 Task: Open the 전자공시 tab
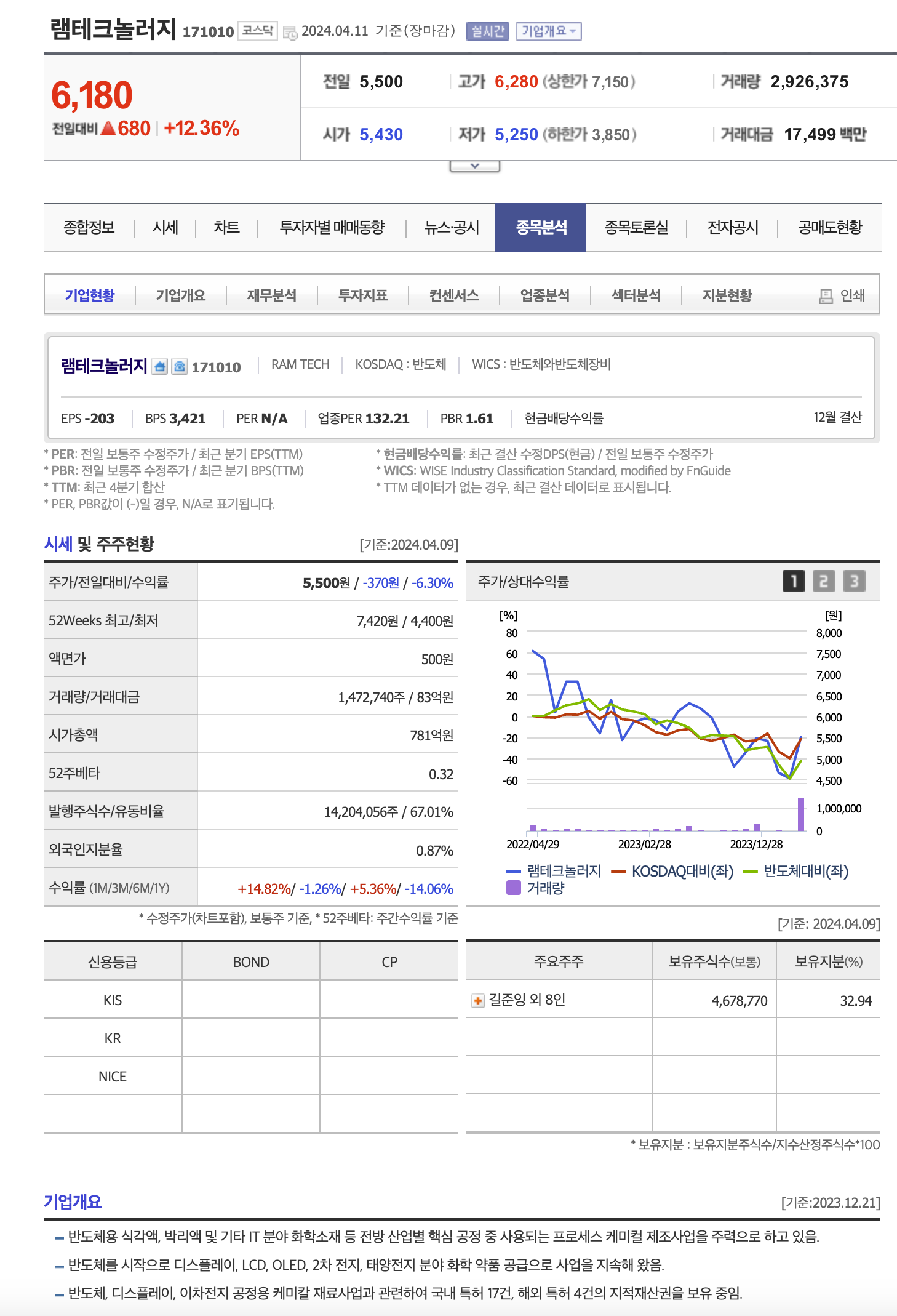pos(733,228)
